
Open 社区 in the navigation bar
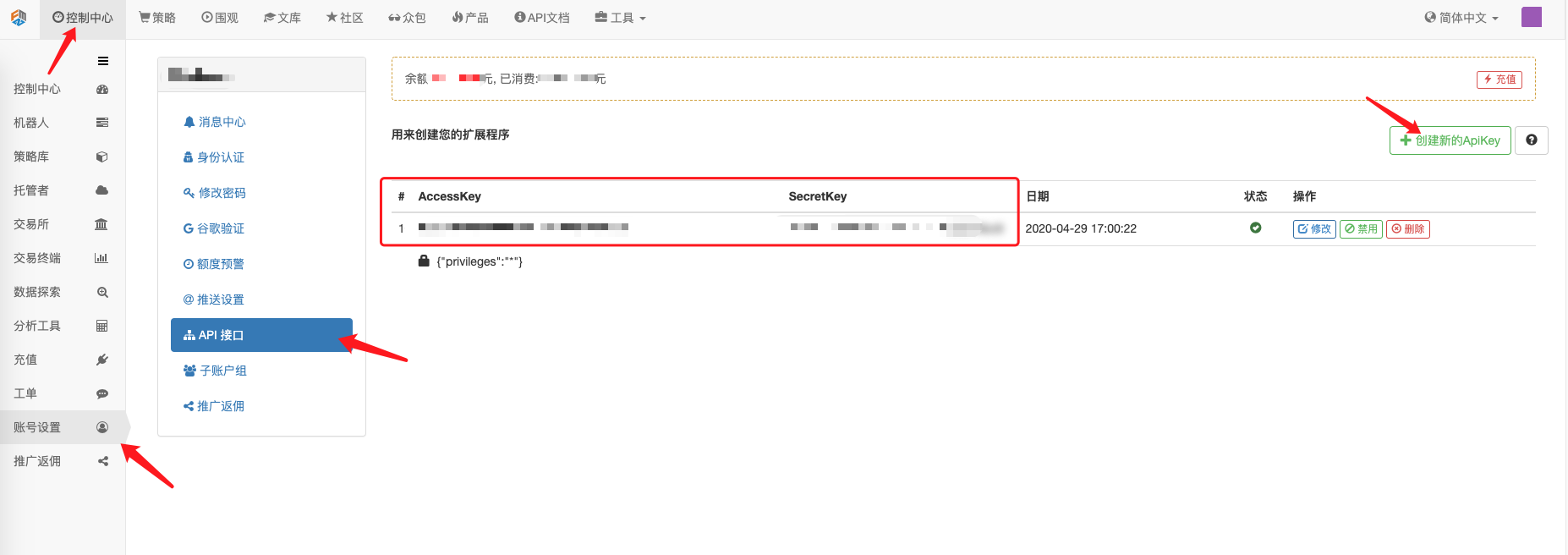(x=345, y=18)
